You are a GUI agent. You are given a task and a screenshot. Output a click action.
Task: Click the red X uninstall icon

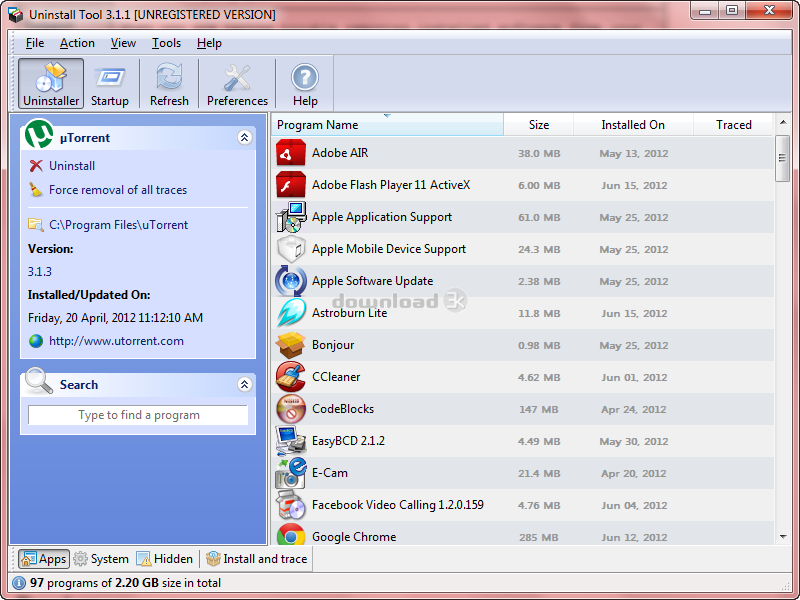[36, 166]
